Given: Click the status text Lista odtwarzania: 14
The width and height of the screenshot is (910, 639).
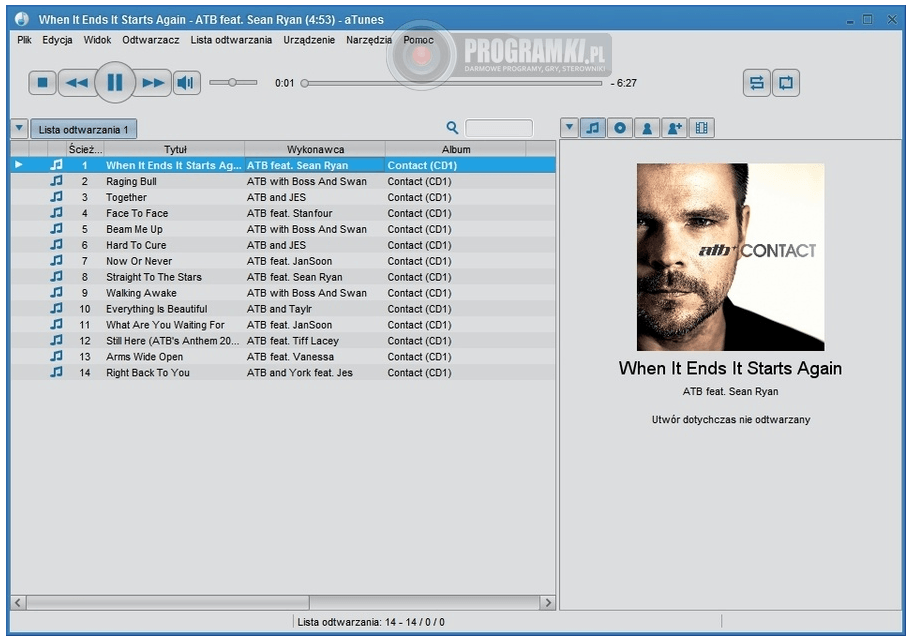Looking at the screenshot, I should tap(371, 622).
